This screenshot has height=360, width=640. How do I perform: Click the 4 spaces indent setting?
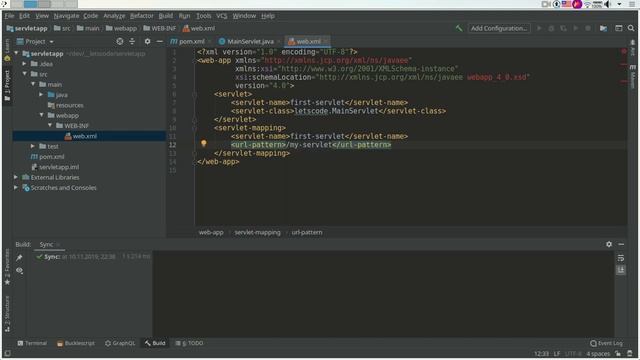(598, 353)
